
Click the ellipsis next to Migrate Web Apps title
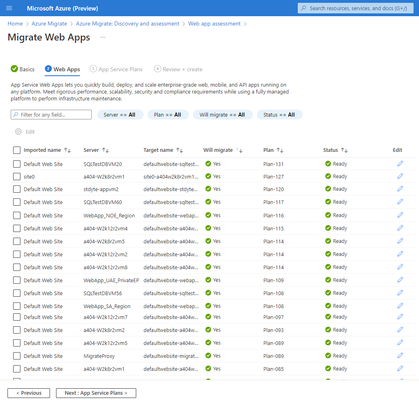[x=103, y=37]
